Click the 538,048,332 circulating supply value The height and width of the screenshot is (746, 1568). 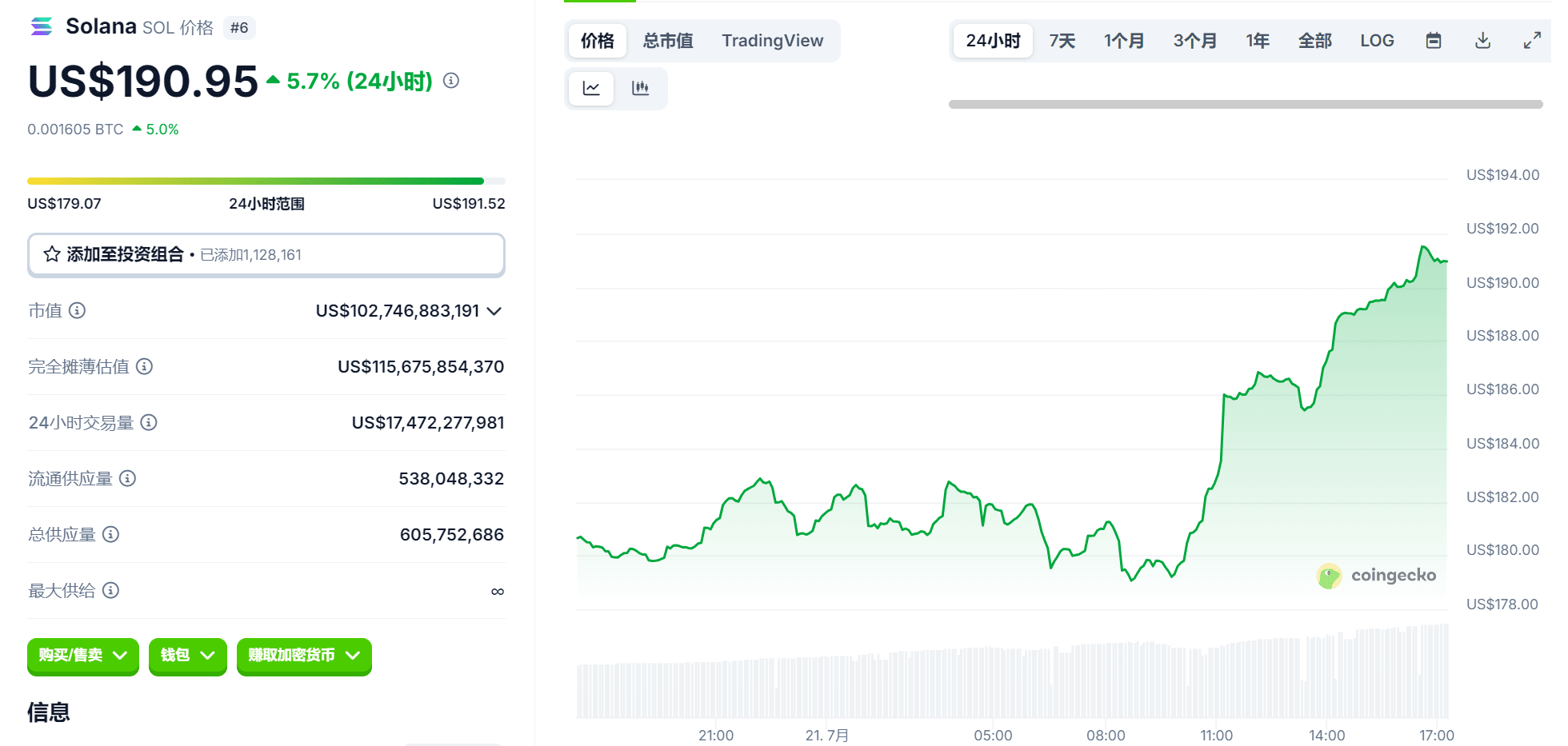click(x=451, y=478)
